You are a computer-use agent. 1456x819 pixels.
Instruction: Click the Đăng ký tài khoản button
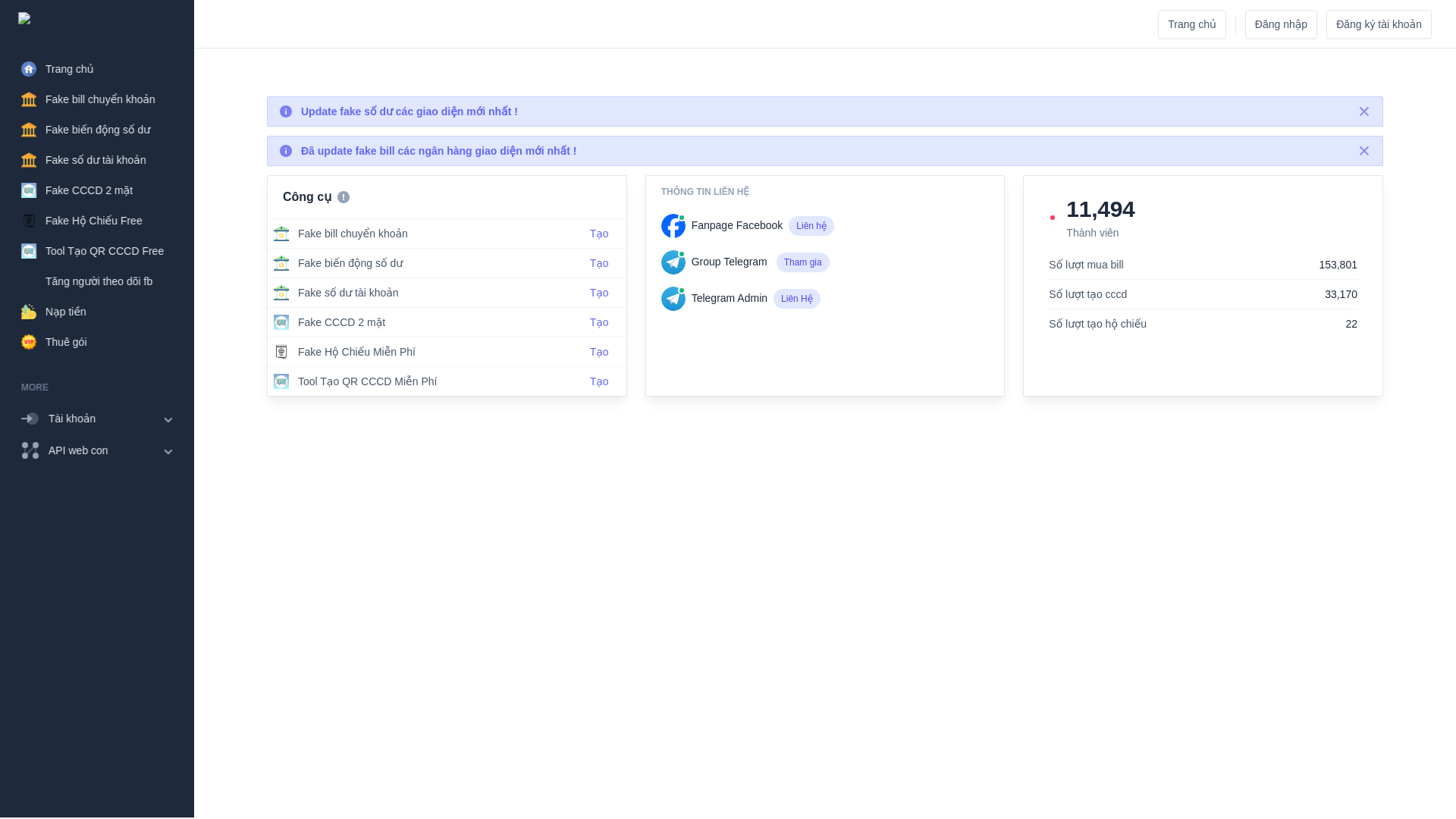[1379, 24]
